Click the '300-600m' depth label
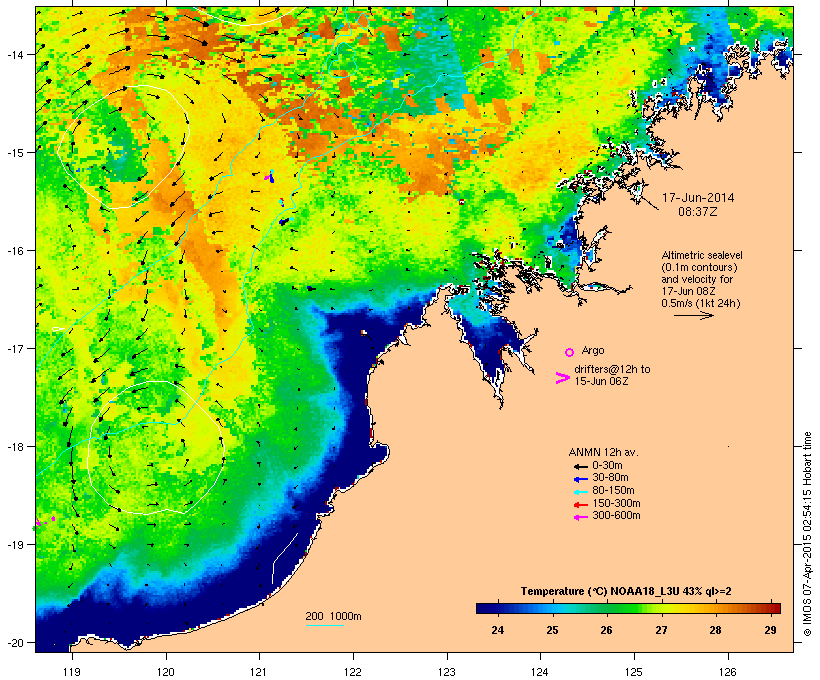Screen dimensions: 820x680 tap(616, 516)
